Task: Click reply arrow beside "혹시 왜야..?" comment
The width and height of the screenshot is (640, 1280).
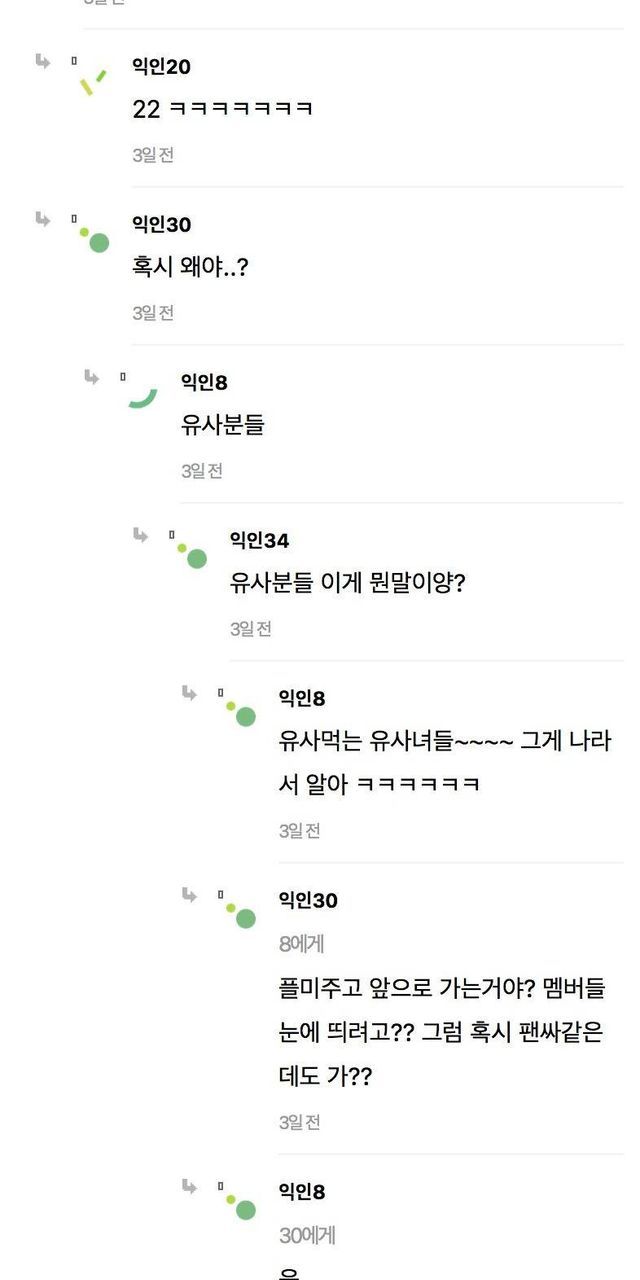Action: pos(42,219)
